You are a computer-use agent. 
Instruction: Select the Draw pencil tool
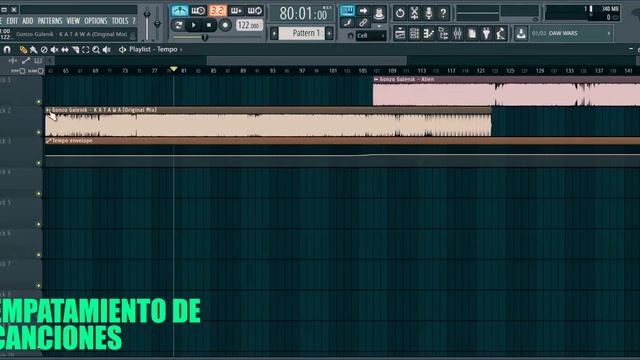[23, 50]
